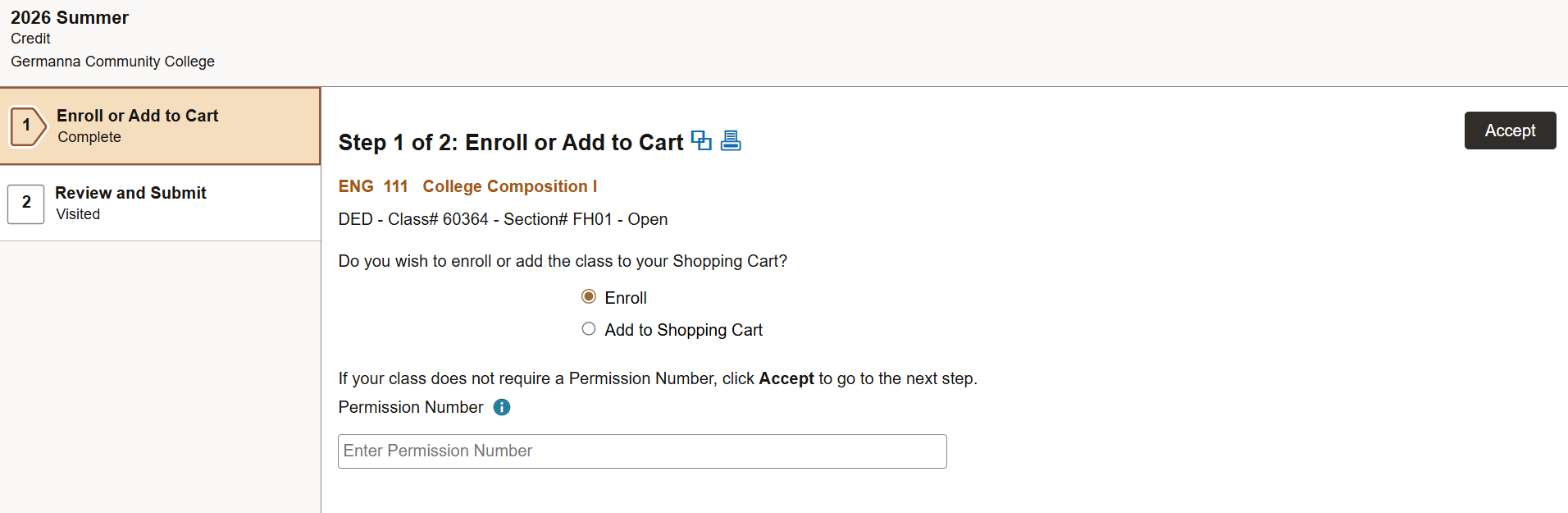Viewport: 1568px width, 513px height.
Task: Click the printer icon beside the new window icon
Action: point(730,140)
